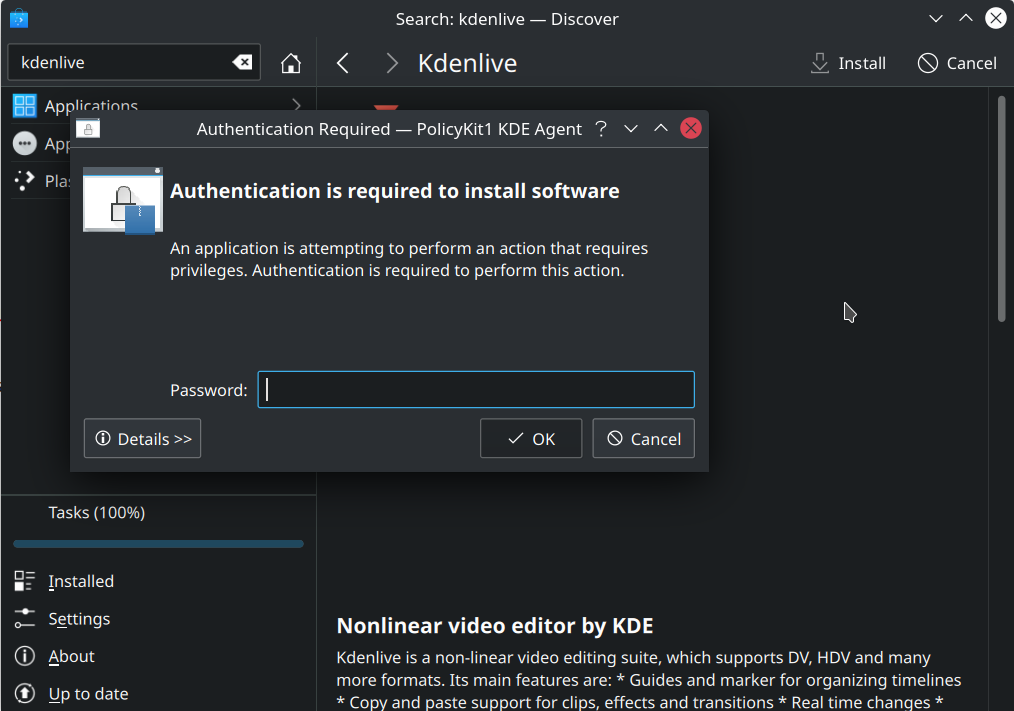Expand Details in authentication dialog
The width and height of the screenshot is (1014, 711).
point(142,439)
